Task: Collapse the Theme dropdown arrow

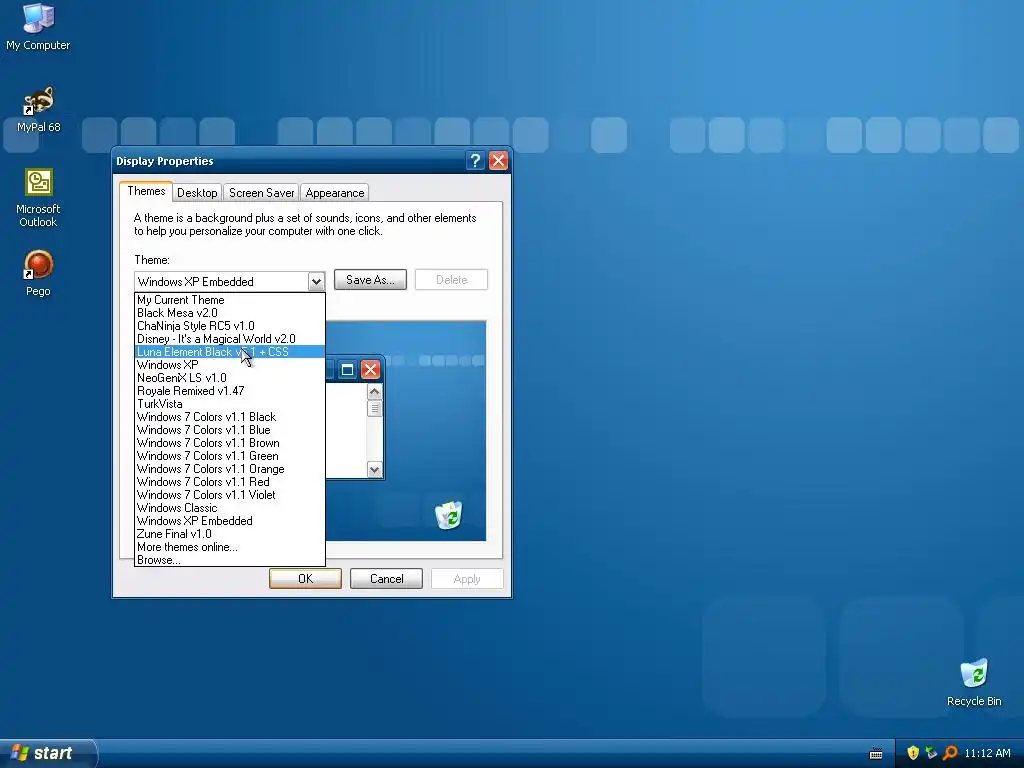Action: pyautogui.click(x=316, y=281)
